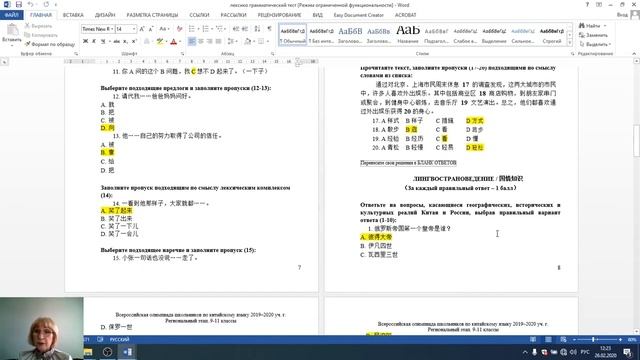Expand the styles gallery with the lowest arrow
This screenshot has width=640, height=360.
click(x=570, y=42)
